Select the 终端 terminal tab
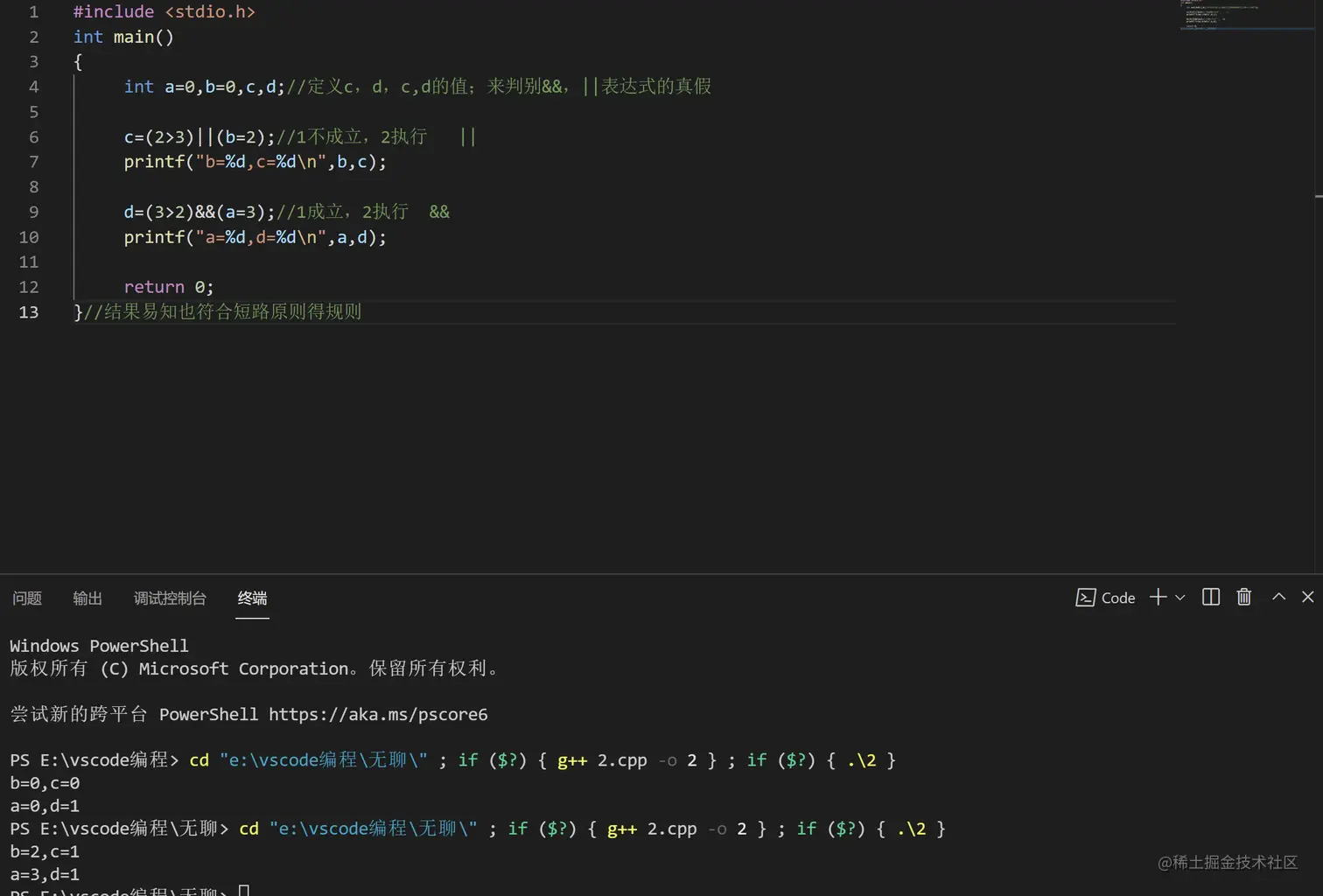This screenshot has width=1323, height=896. pos(252,598)
